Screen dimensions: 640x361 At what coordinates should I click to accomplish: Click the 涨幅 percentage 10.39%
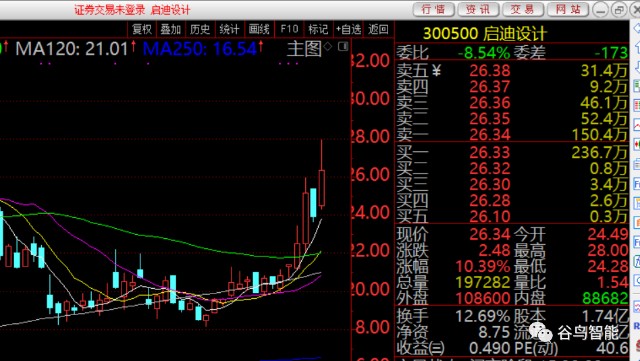pos(482,266)
